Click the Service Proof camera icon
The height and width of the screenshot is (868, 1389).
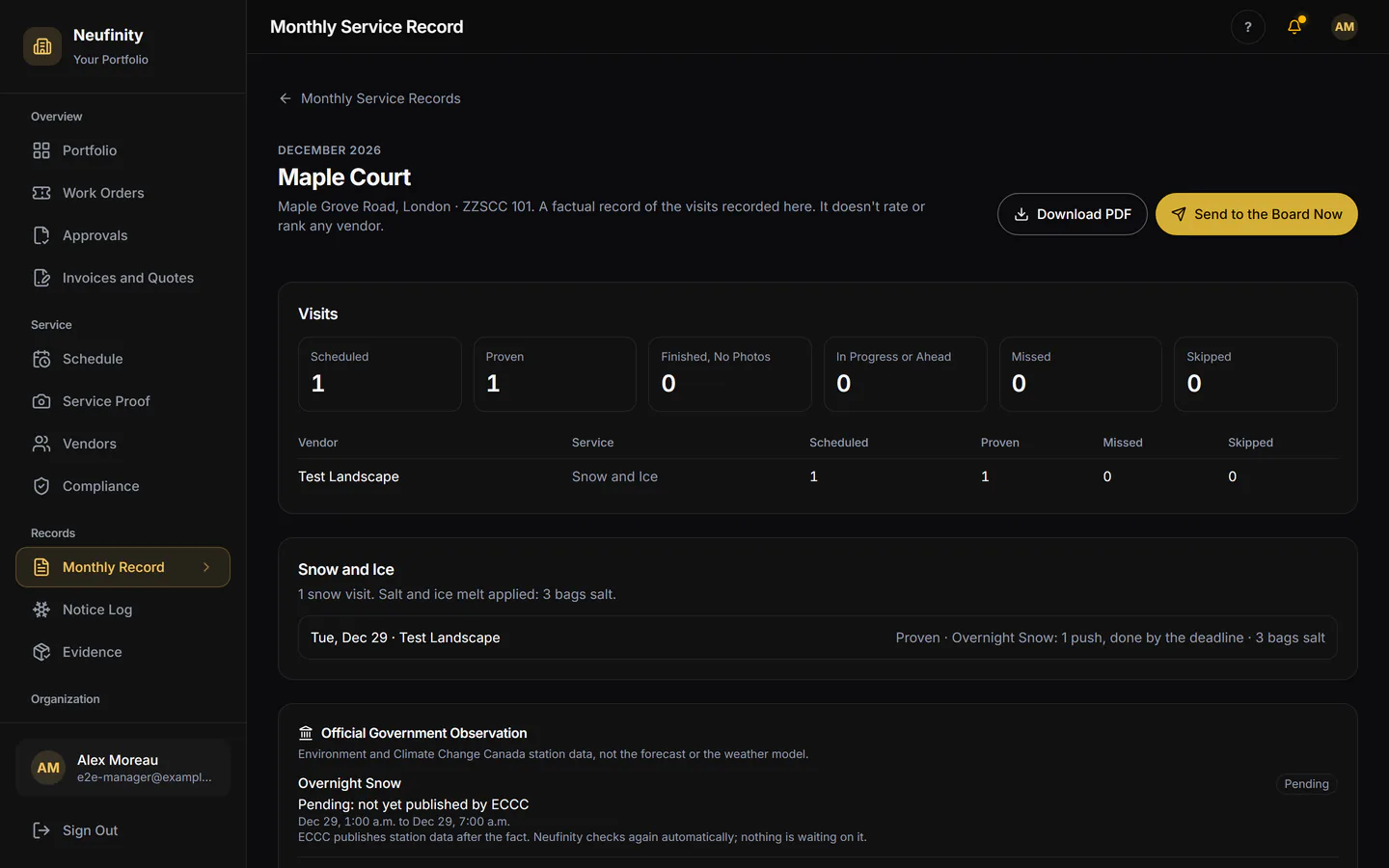pos(41,401)
